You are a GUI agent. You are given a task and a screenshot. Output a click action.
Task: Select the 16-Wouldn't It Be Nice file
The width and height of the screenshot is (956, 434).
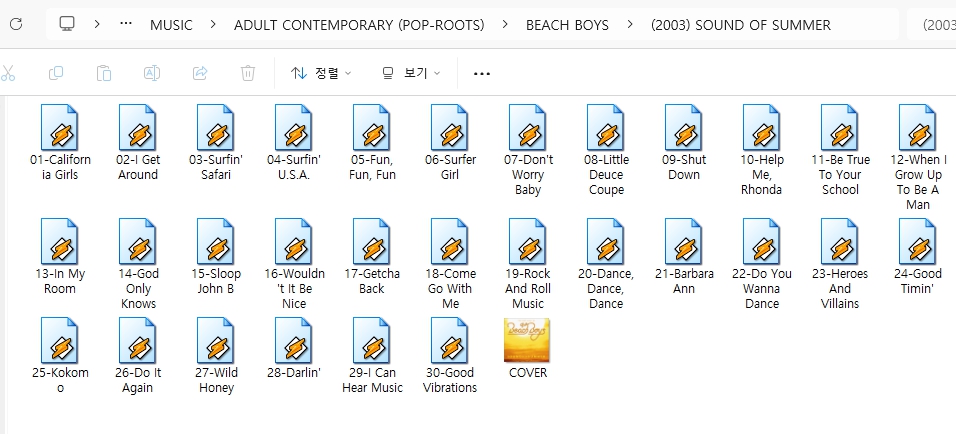(x=294, y=264)
